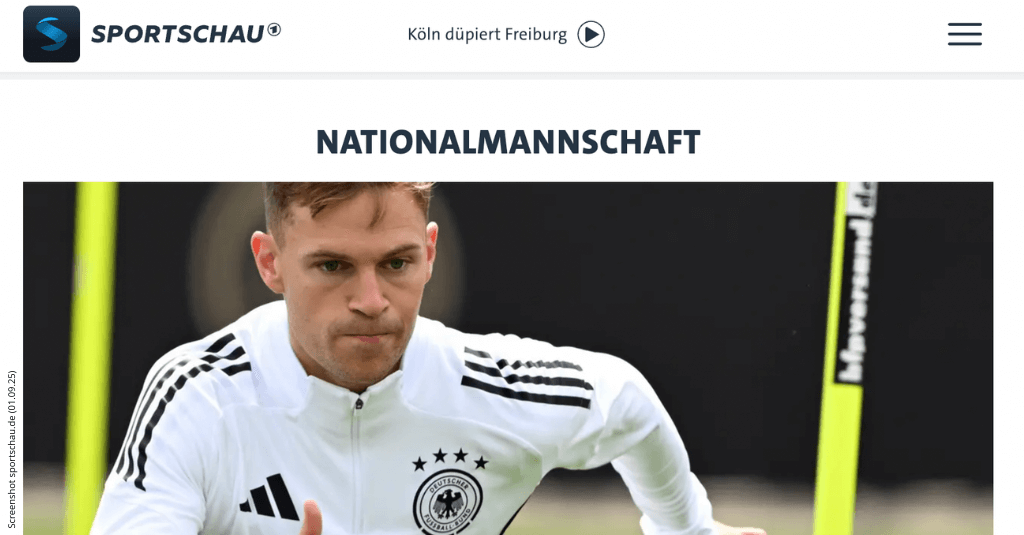
Task: Click the Adidas logo on the white jersey
Action: coord(269,496)
